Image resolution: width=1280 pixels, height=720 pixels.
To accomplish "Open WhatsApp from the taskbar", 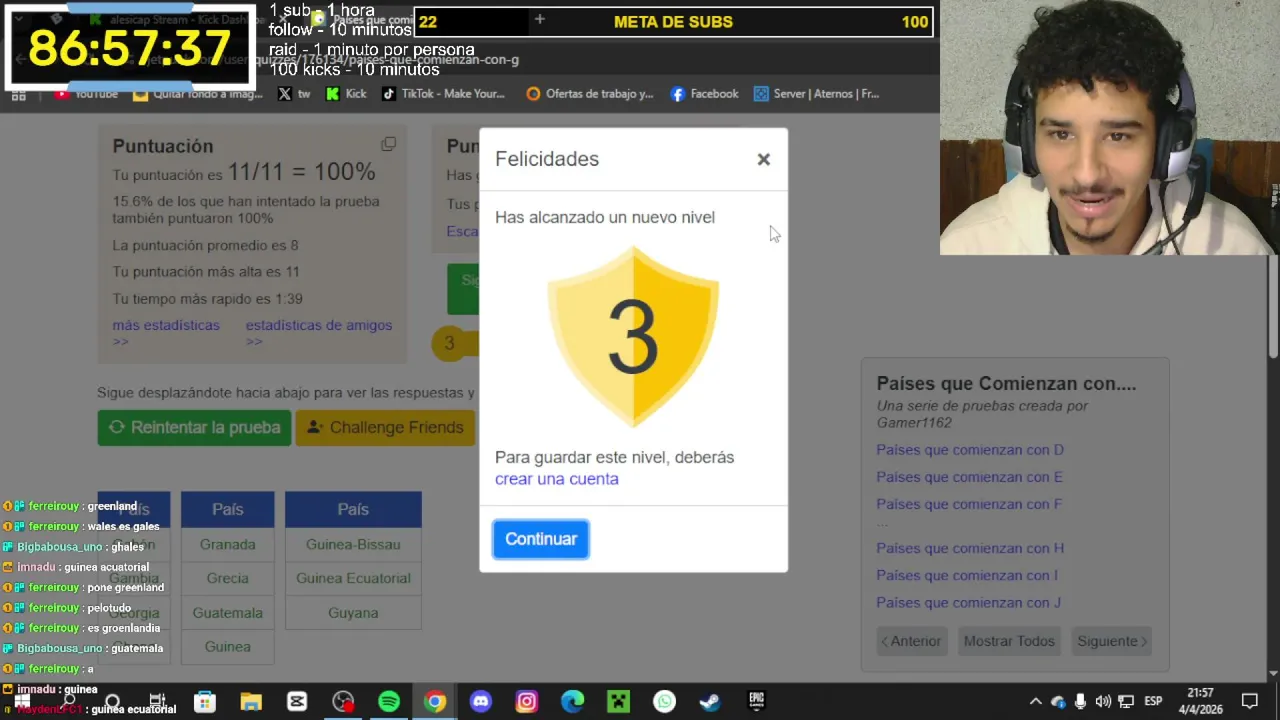I will (x=665, y=702).
